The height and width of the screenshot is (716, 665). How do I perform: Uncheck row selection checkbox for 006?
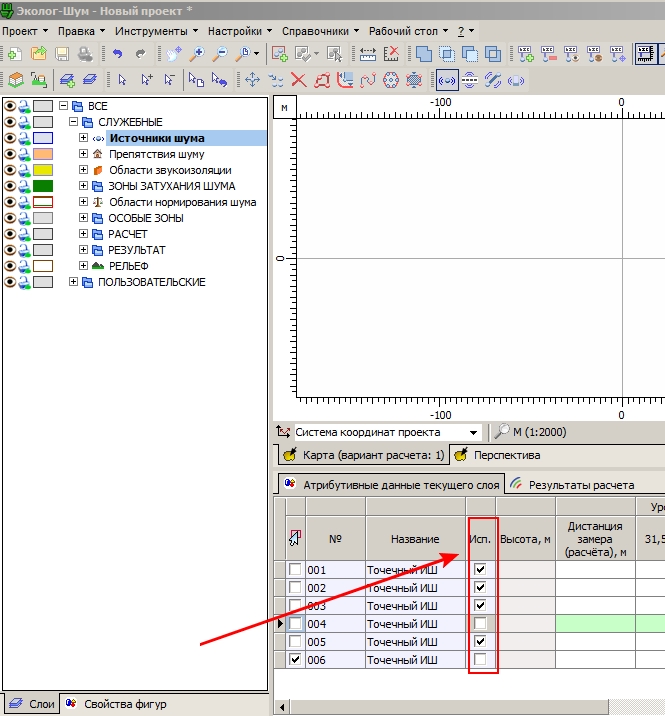(x=294, y=659)
